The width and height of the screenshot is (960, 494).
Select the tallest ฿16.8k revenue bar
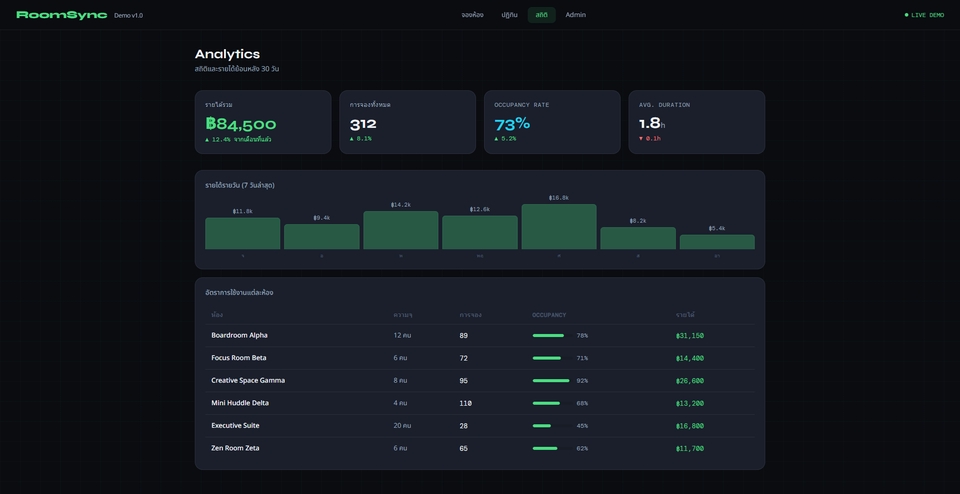point(559,226)
